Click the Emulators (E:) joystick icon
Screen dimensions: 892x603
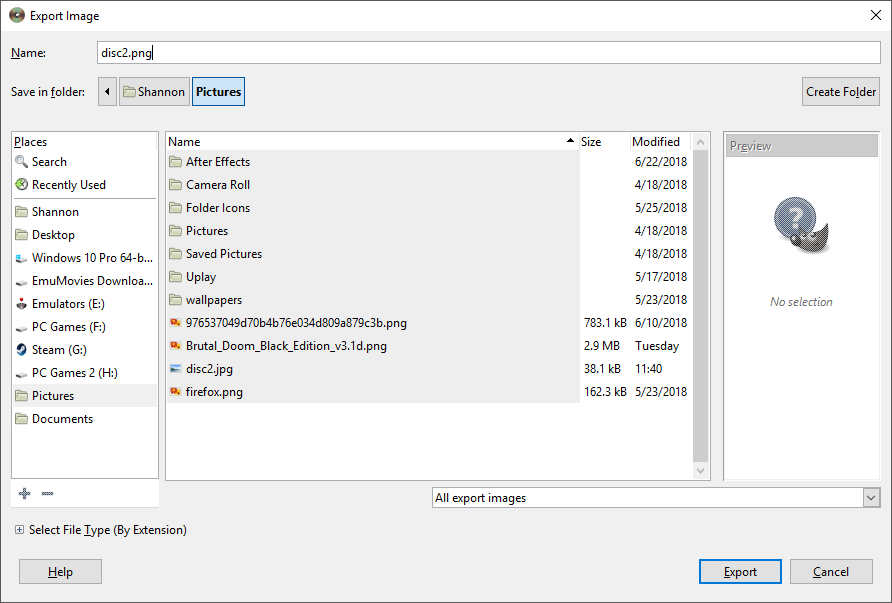coord(22,304)
